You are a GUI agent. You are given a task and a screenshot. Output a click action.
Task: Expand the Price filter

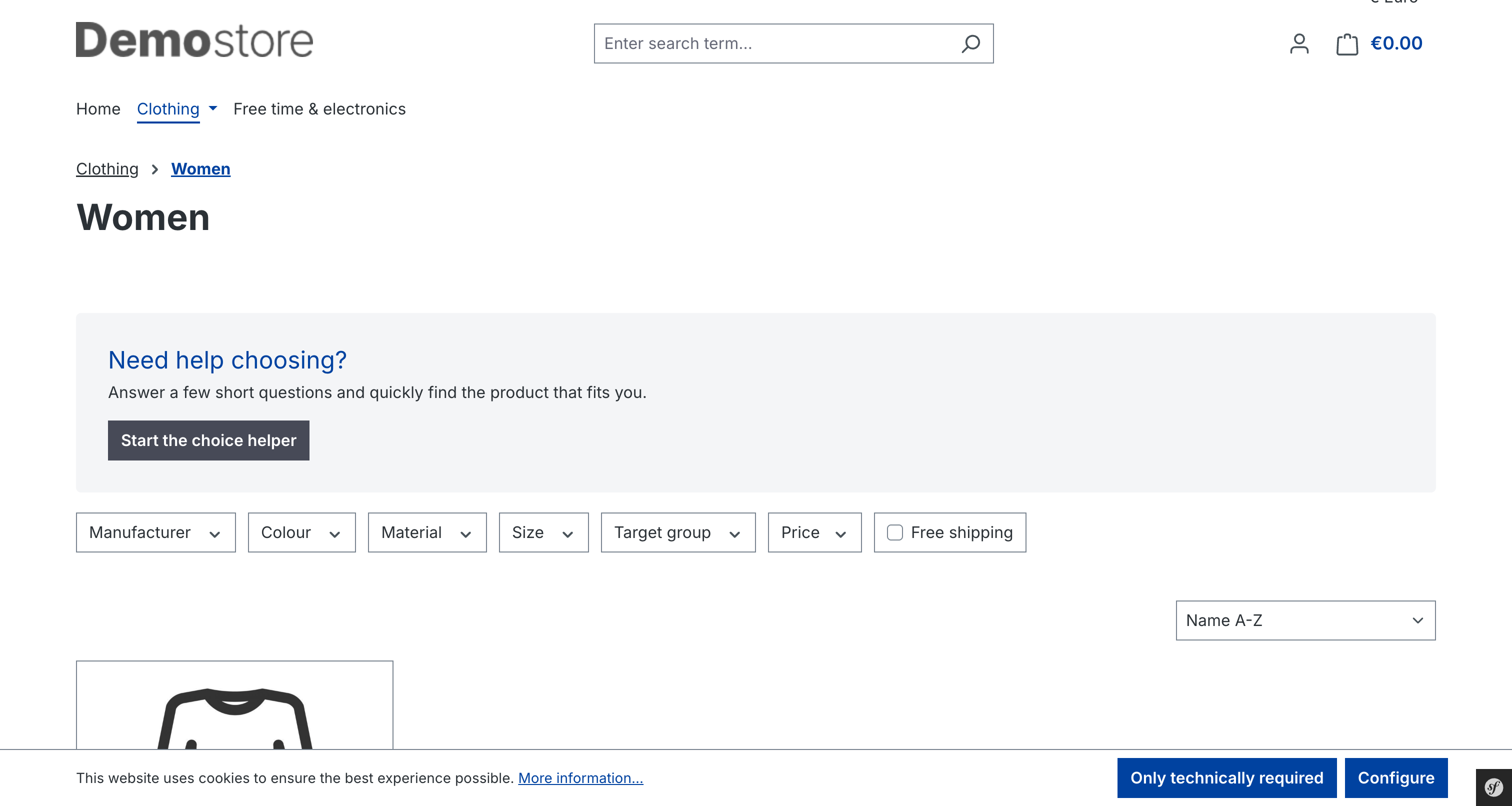click(814, 532)
